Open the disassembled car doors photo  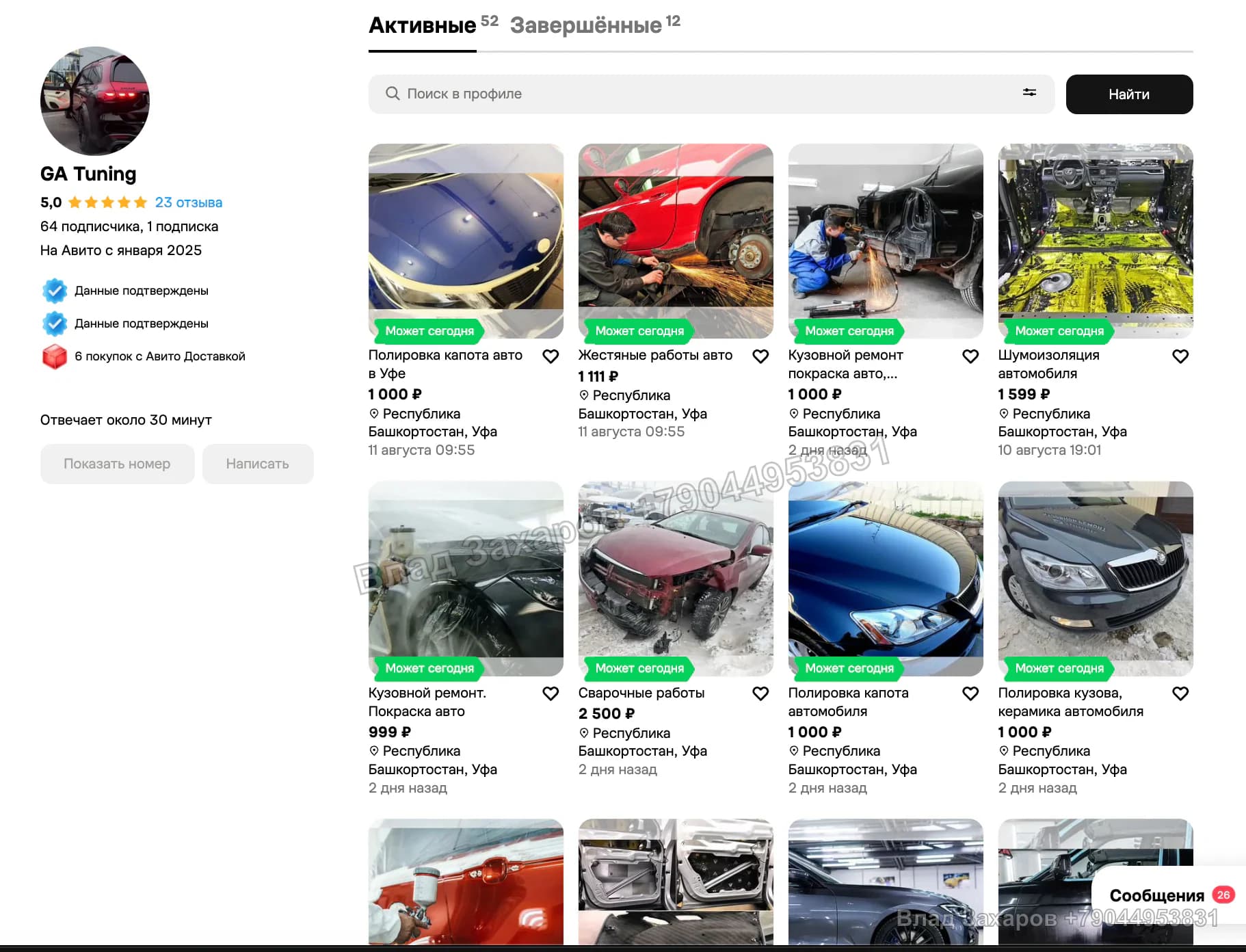tap(676, 882)
